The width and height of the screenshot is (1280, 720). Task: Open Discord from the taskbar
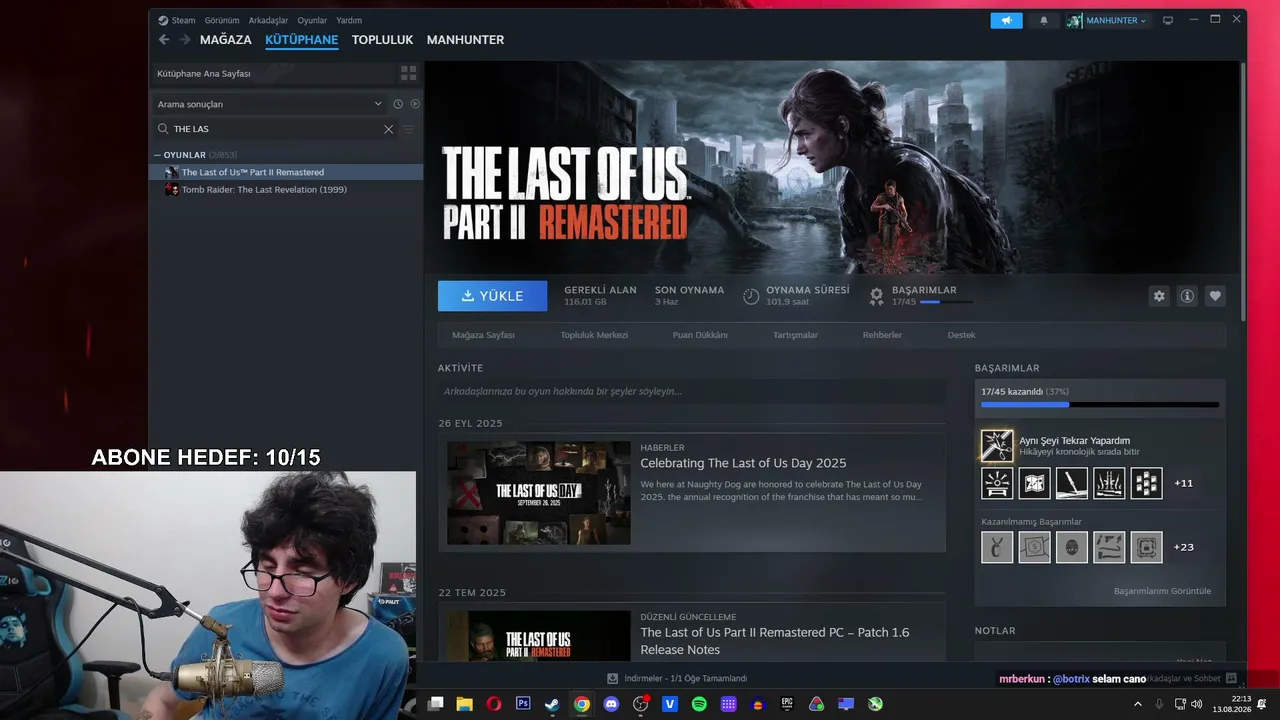(611, 704)
